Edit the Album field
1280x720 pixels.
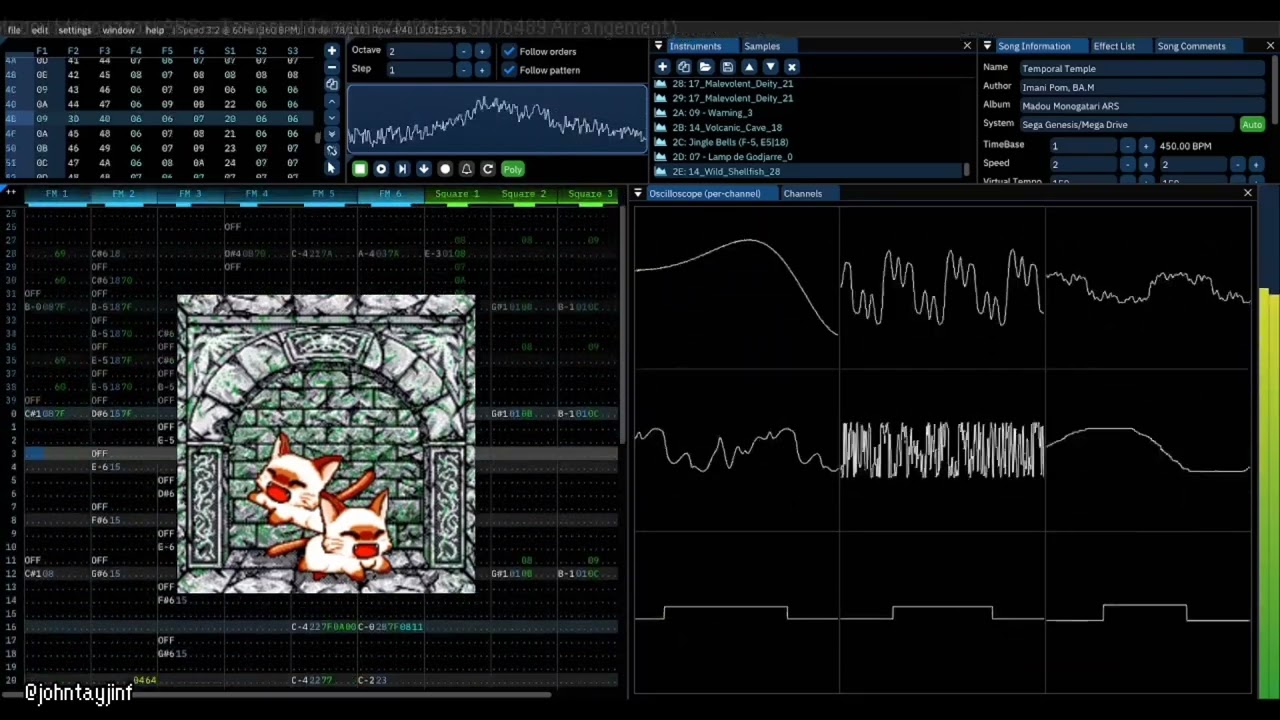click(1142, 106)
